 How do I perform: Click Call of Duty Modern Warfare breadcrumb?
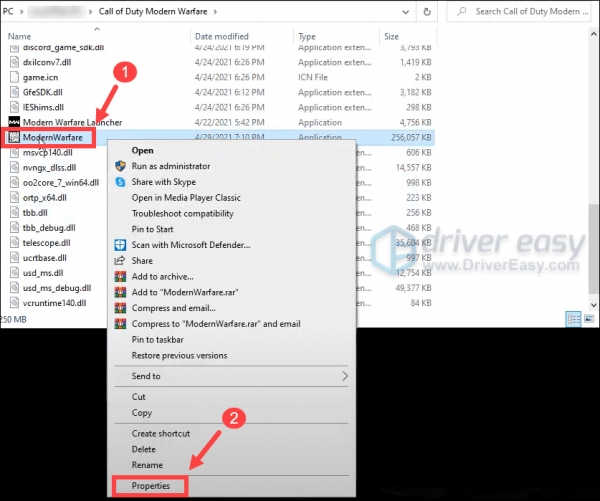tap(153, 11)
